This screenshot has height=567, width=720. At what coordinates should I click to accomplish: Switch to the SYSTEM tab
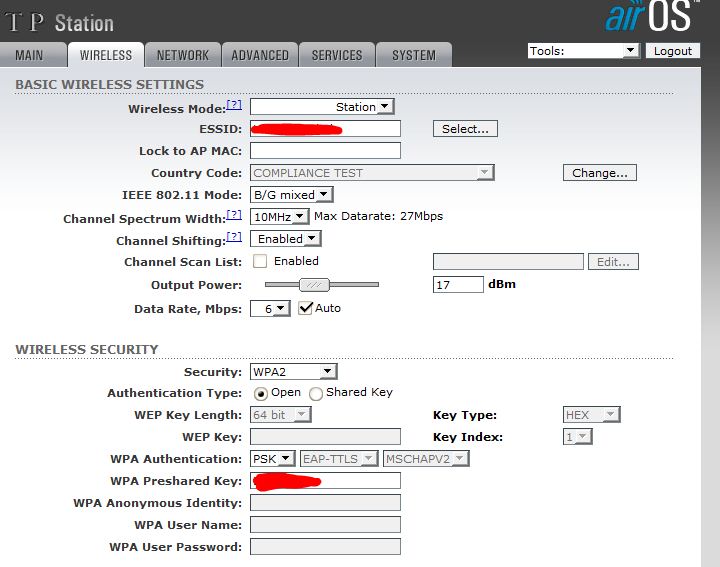(414, 56)
